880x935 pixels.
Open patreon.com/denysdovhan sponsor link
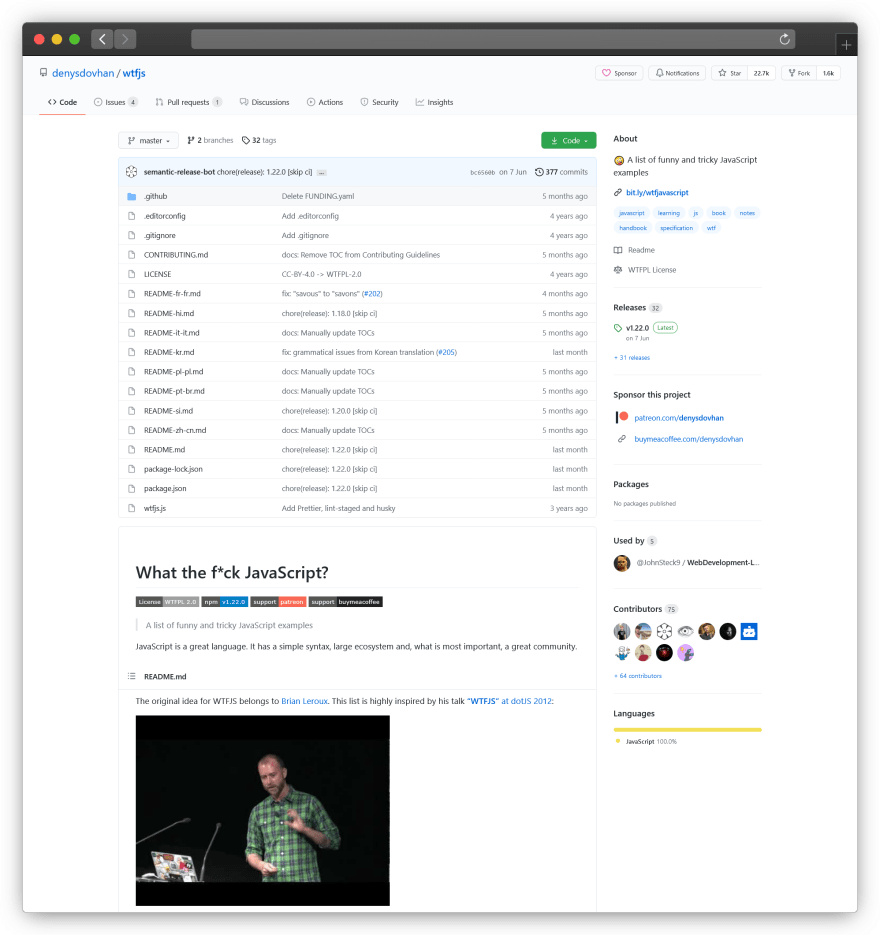pyautogui.click(x=679, y=418)
